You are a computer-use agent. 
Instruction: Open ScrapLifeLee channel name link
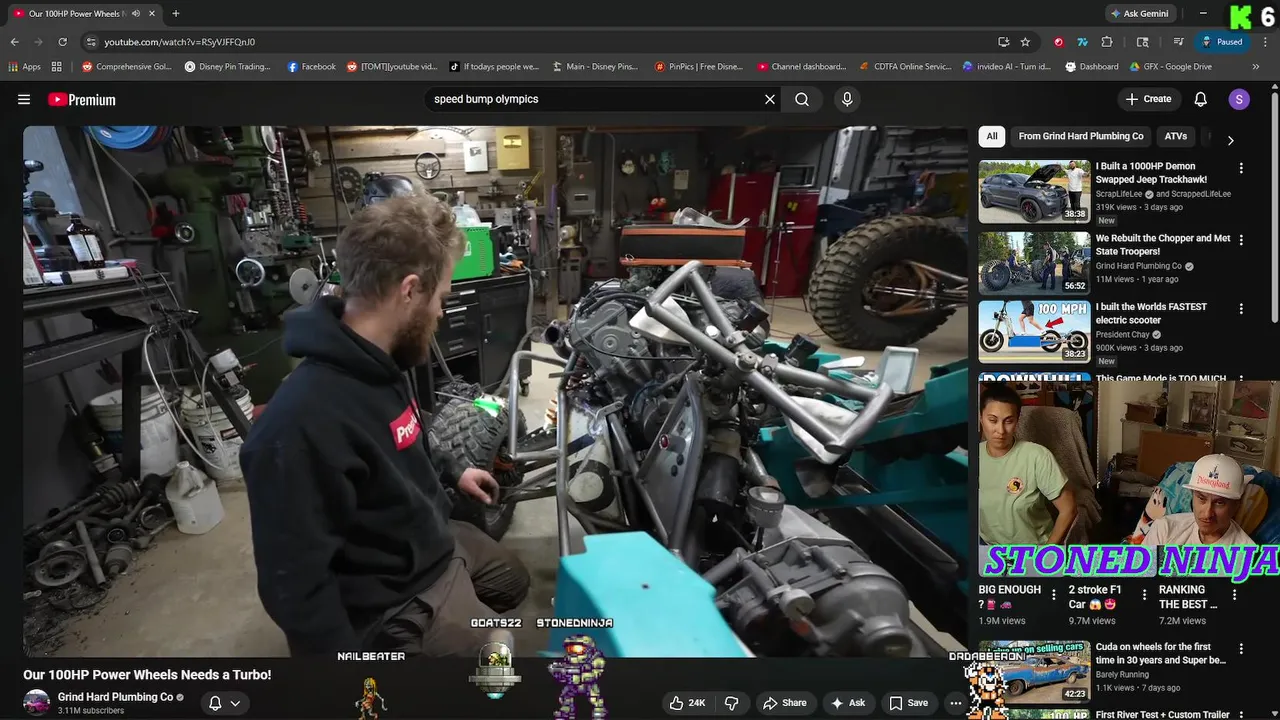tap(1119, 194)
